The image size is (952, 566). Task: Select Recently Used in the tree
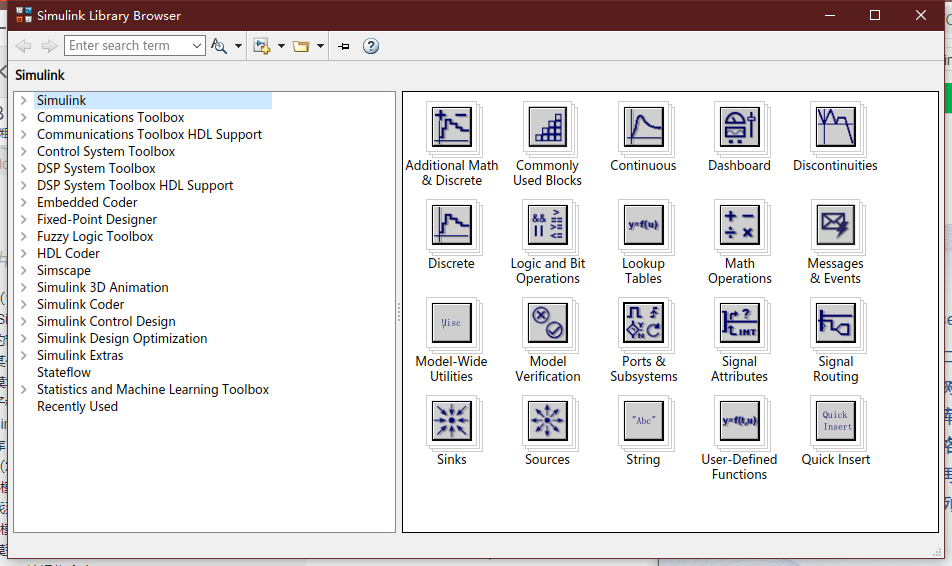[77, 406]
